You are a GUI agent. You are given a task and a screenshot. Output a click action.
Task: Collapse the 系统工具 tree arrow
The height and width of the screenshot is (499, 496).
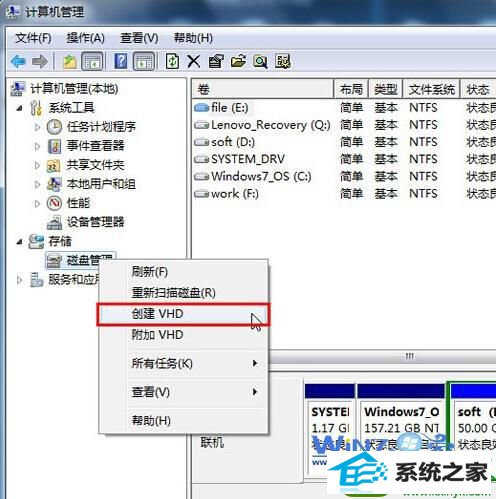coord(20,108)
